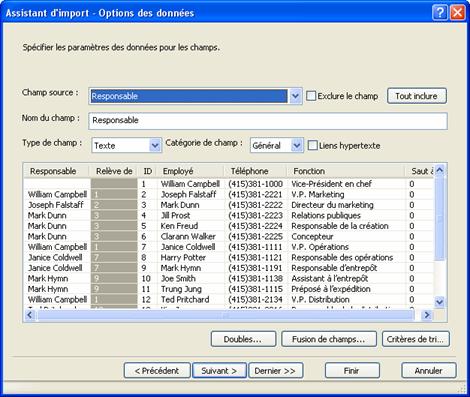Screen dimensions: 470x397
Task: Open the Doubles… dialog button
Action: point(243,339)
